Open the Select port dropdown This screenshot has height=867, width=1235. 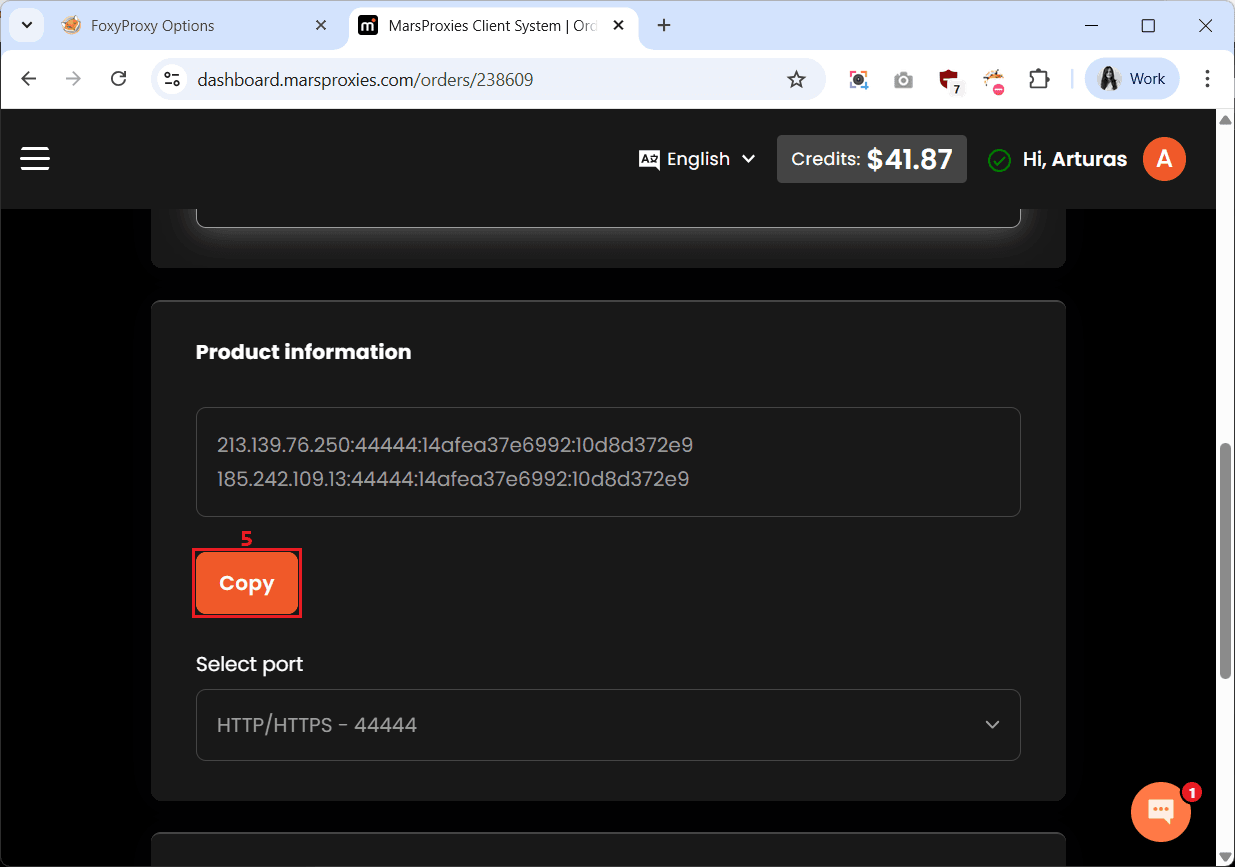(x=608, y=725)
